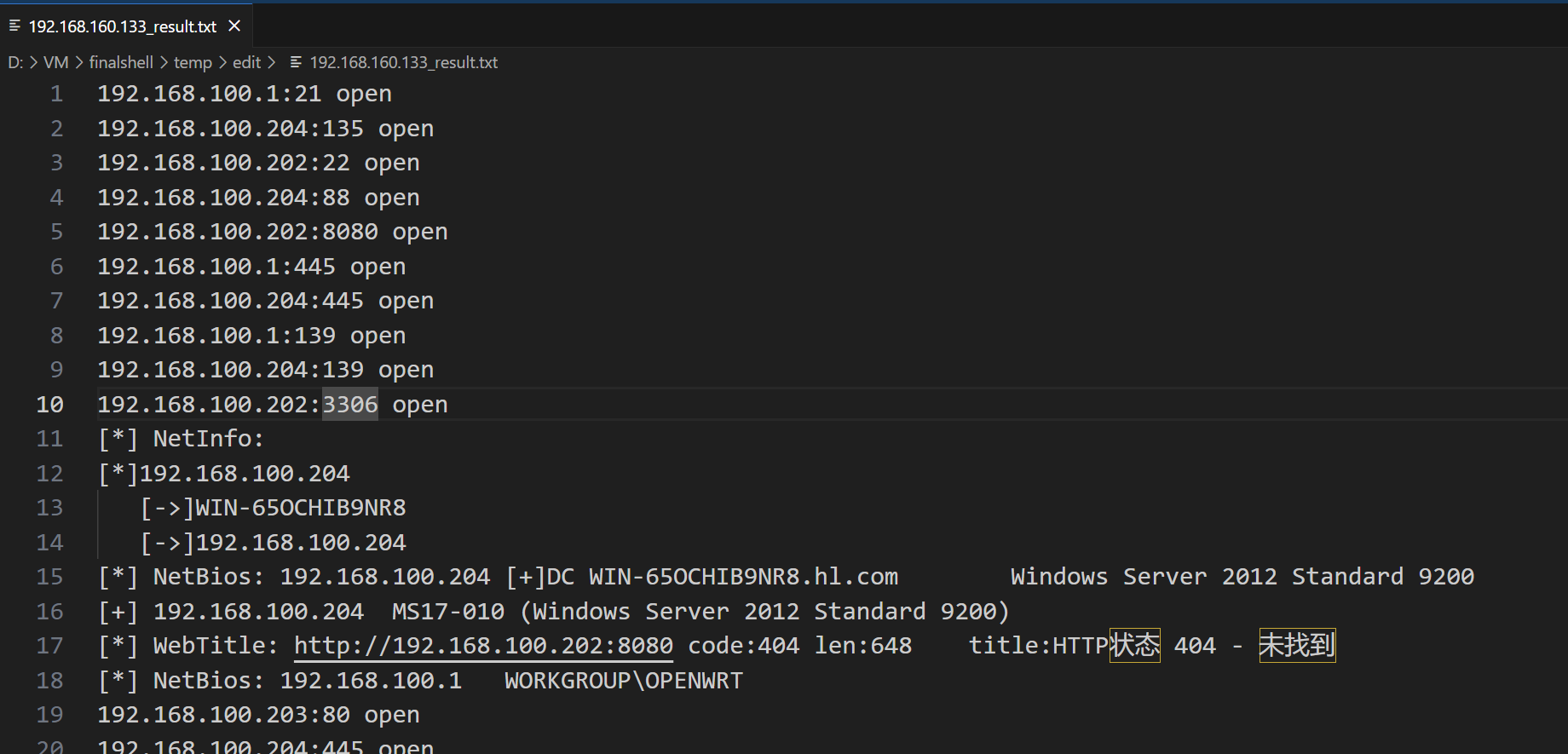Image resolution: width=1568 pixels, height=754 pixels.
Task: Click 'WIN-65OCHIB9NR8.hl.com' domain text
Action: click(x=744, y=577)
